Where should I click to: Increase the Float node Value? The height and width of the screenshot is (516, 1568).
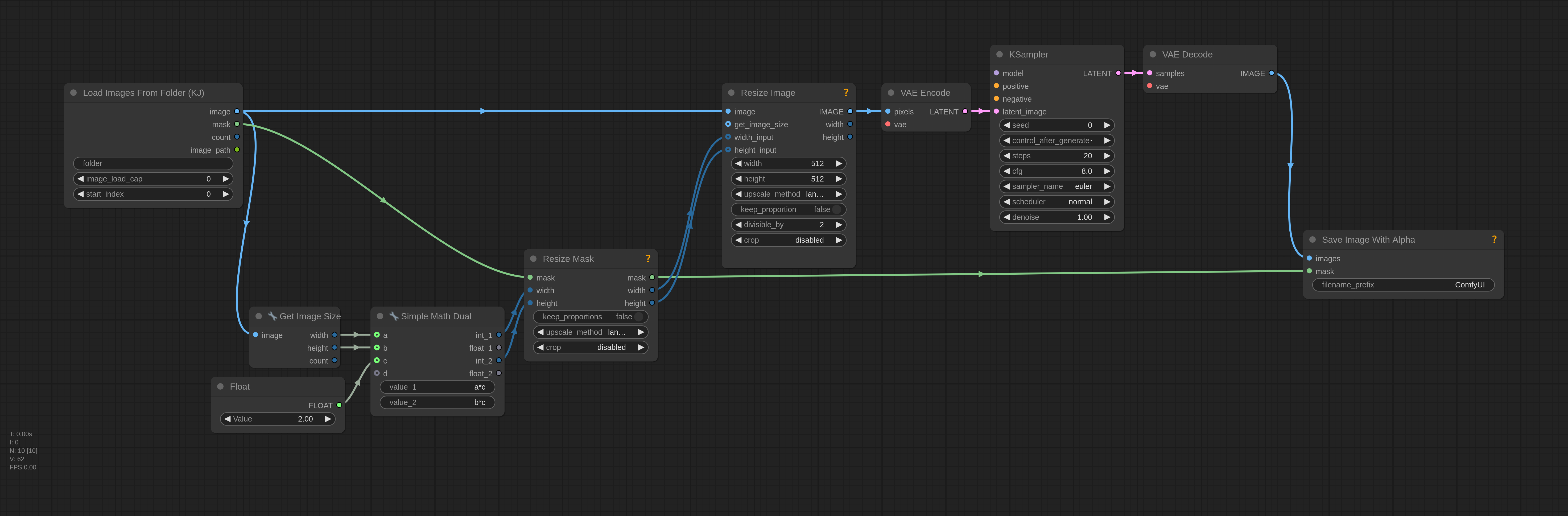[328, 419]
